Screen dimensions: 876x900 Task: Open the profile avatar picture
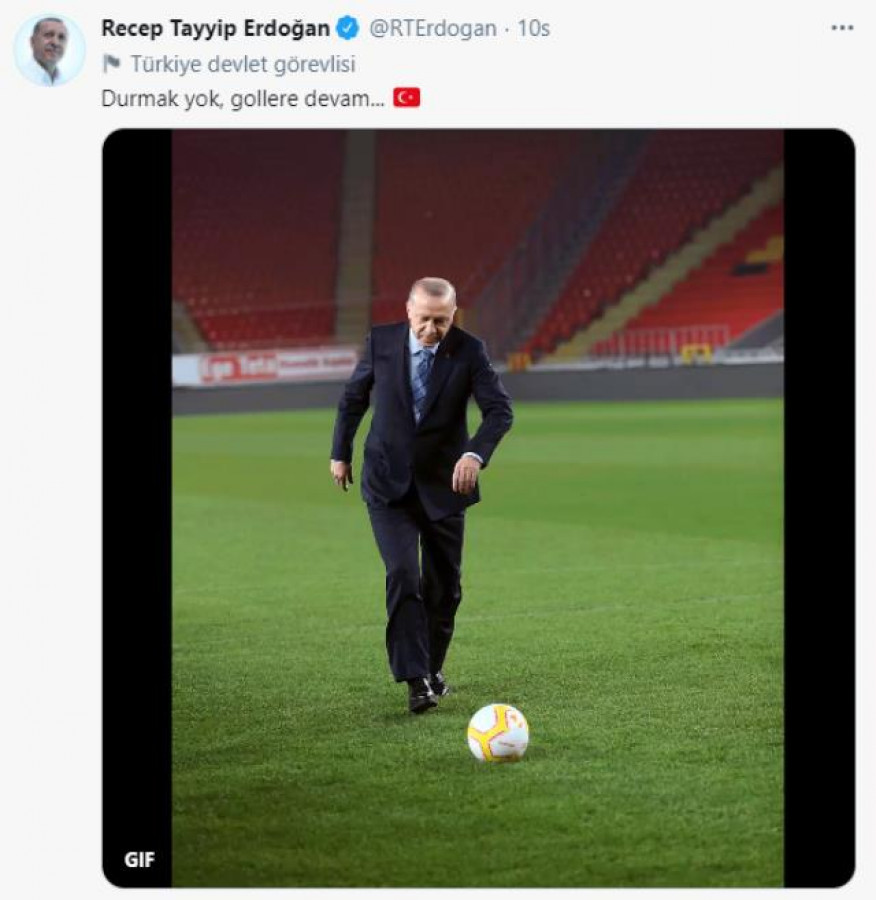click(49, 49)
